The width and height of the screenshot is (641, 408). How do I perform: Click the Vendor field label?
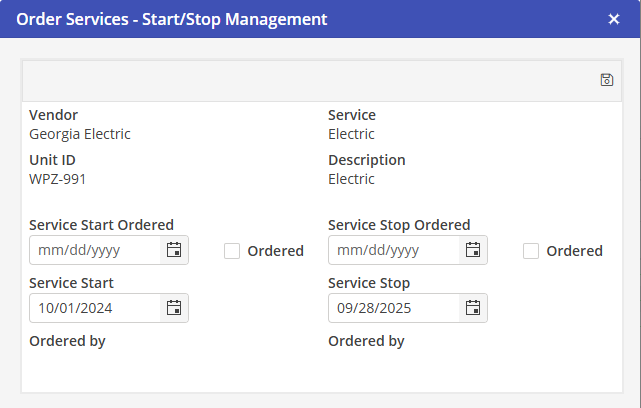53,115
